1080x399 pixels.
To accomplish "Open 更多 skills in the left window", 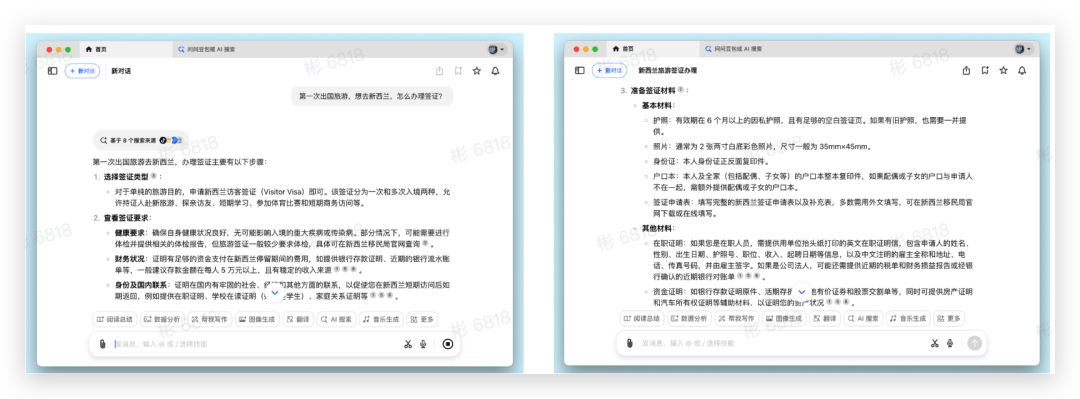I will [x=422, y=319].
